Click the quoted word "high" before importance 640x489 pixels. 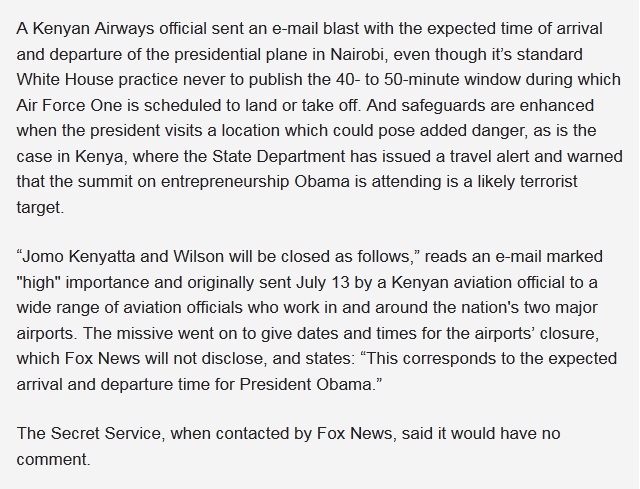(38, 282)
